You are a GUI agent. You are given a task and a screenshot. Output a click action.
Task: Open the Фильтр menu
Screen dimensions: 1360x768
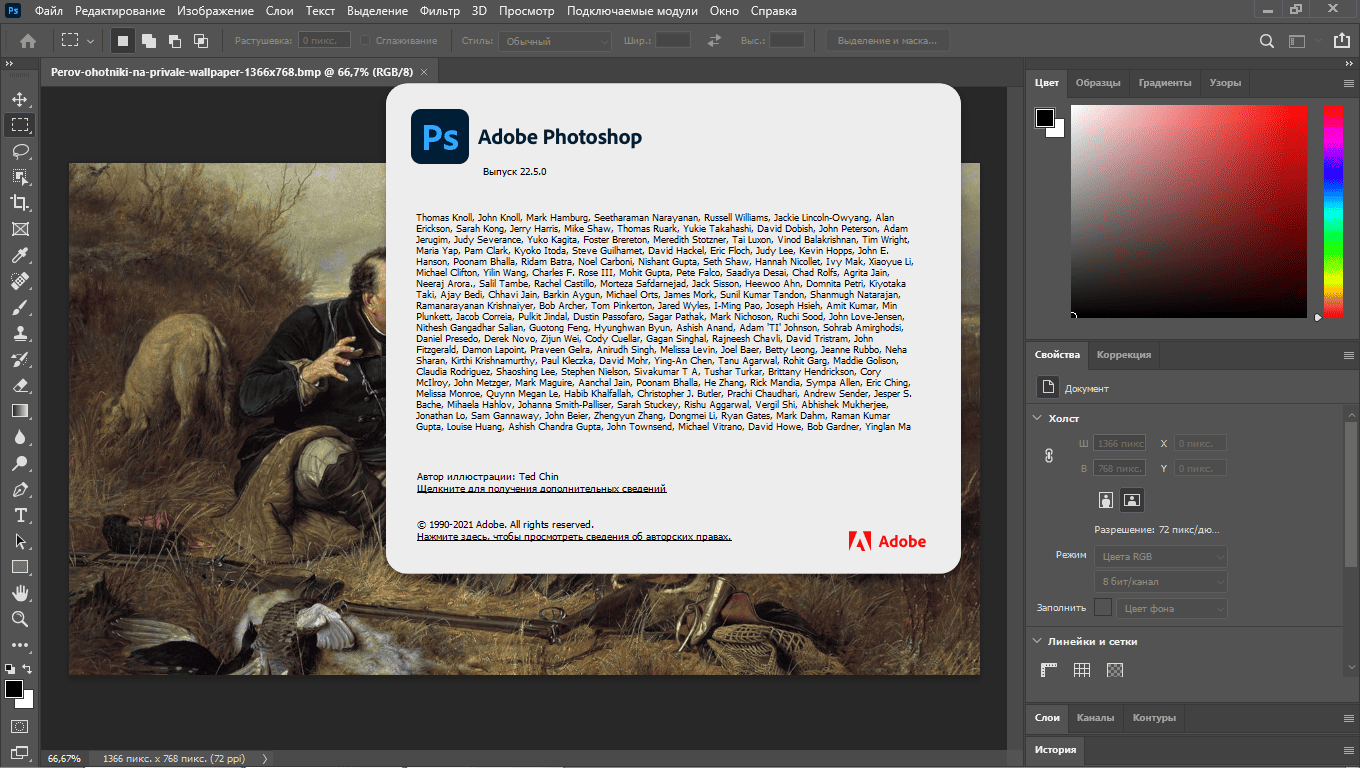pyautogui.click(x=440, y=11)
